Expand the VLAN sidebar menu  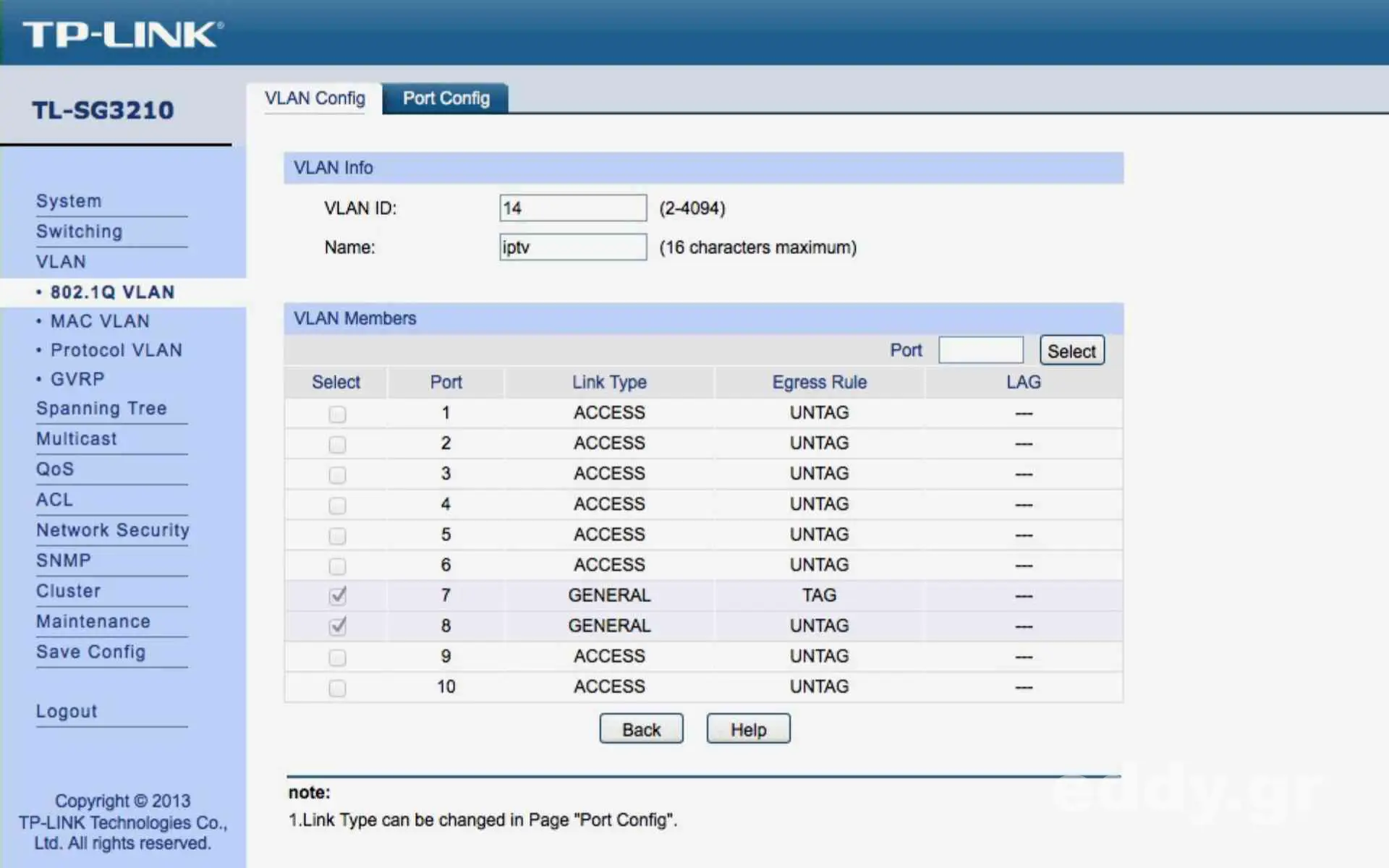pos(61,262)
